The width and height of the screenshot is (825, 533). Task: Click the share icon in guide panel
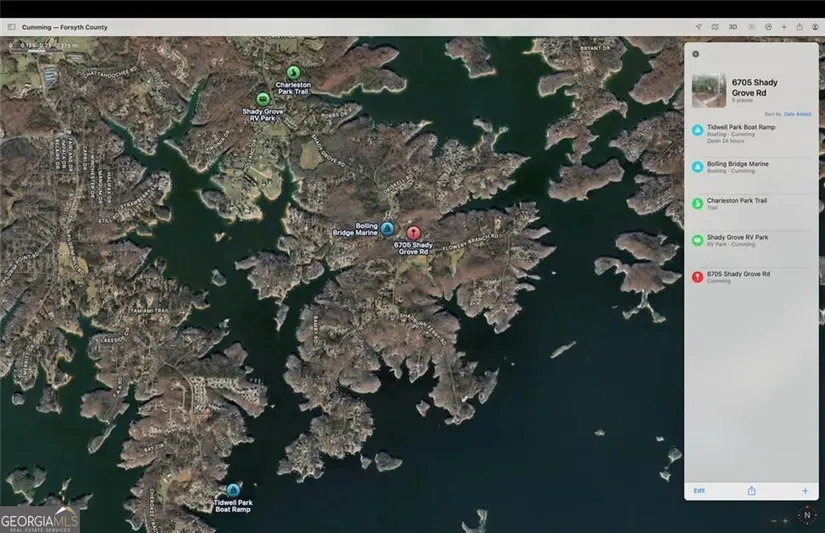coord(751,490)
